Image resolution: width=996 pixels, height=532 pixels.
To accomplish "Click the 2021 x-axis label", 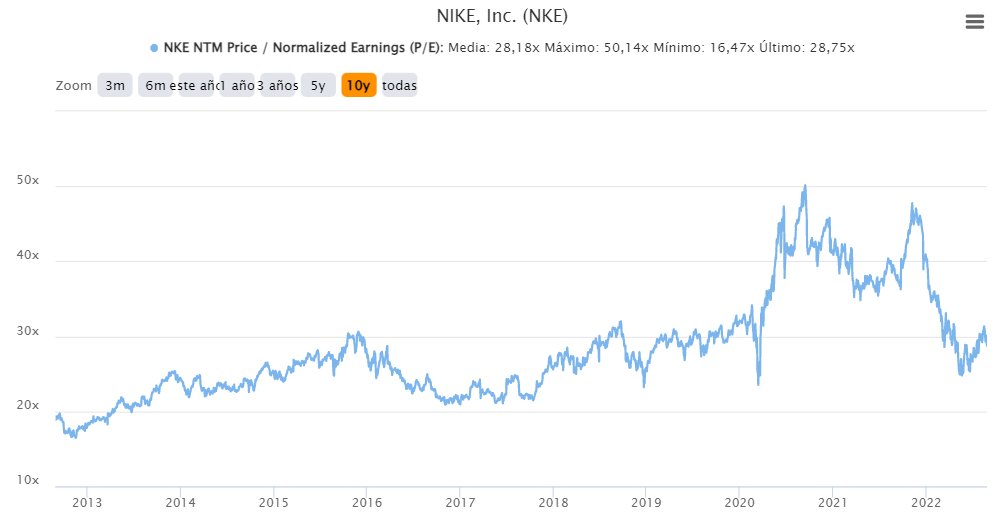I will [x=832, y=503].
